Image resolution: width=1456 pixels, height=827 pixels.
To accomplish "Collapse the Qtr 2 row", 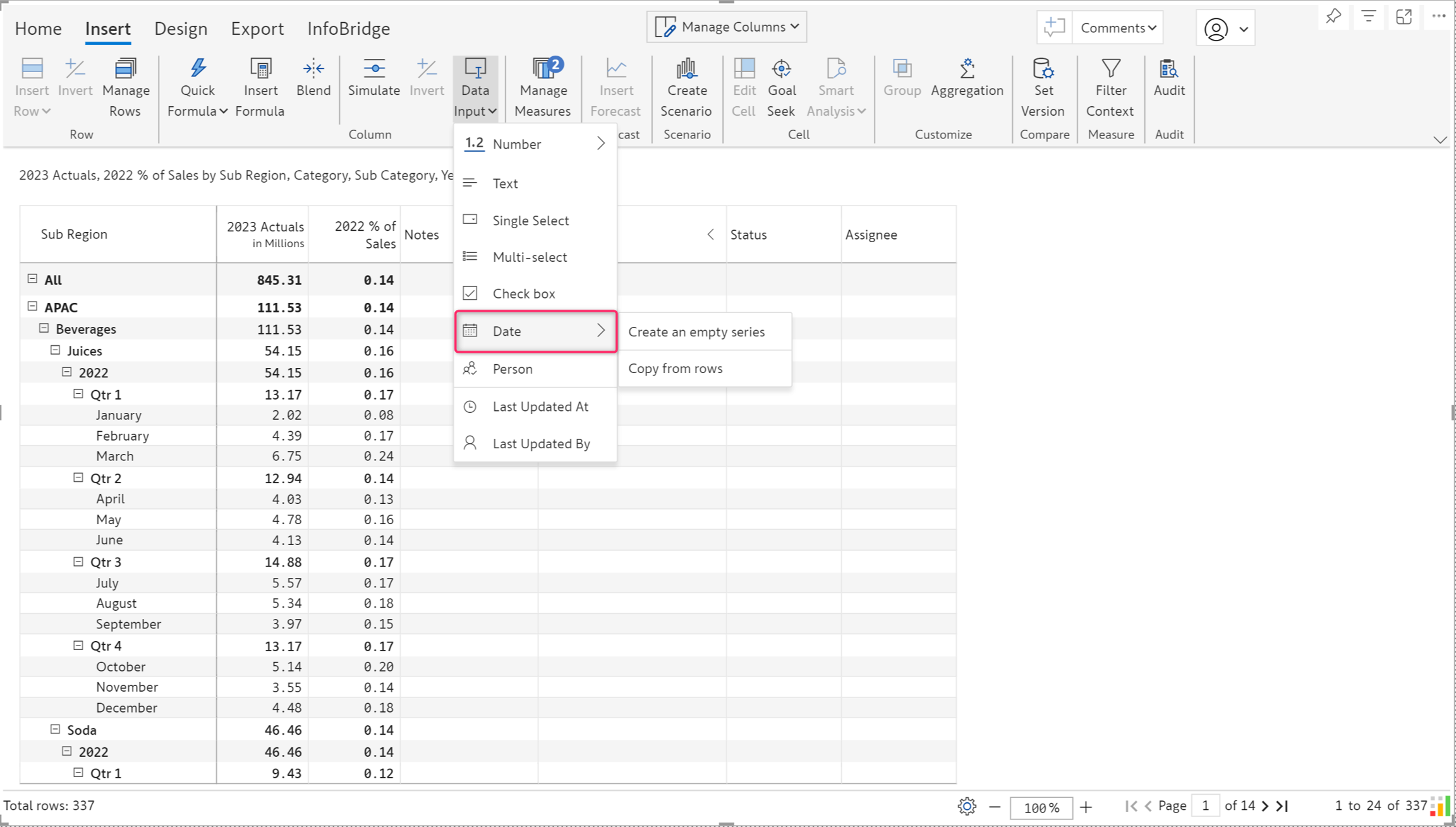I will click(78, 478).
